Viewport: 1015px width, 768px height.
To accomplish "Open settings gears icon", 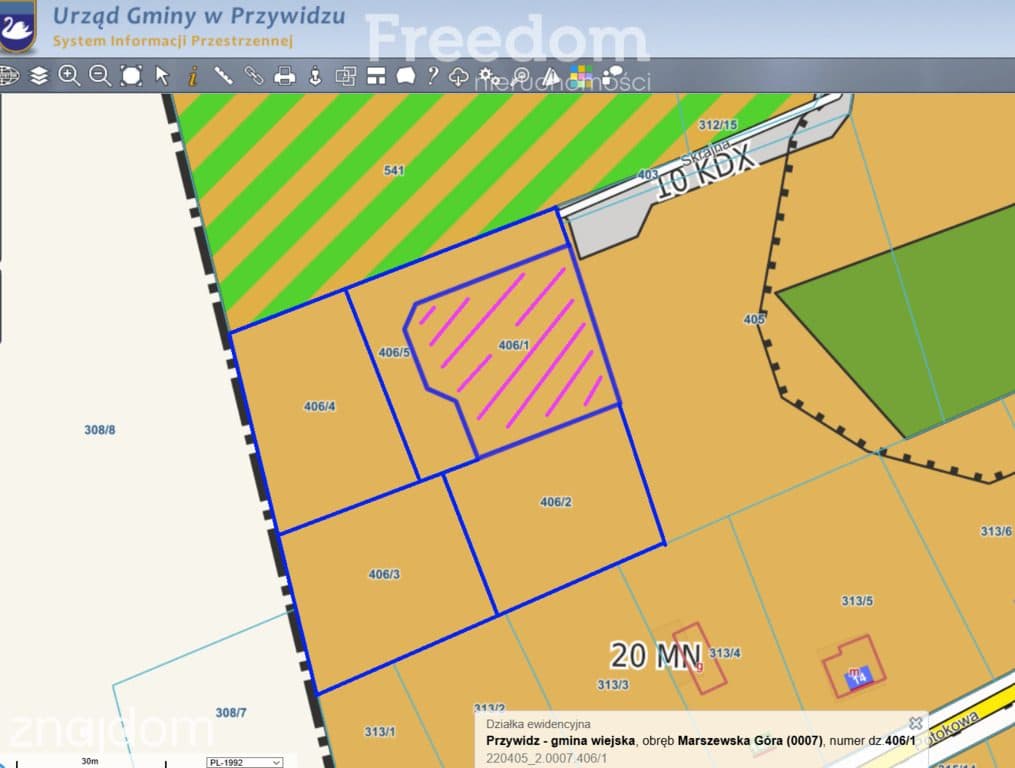I will pos(489,77).
